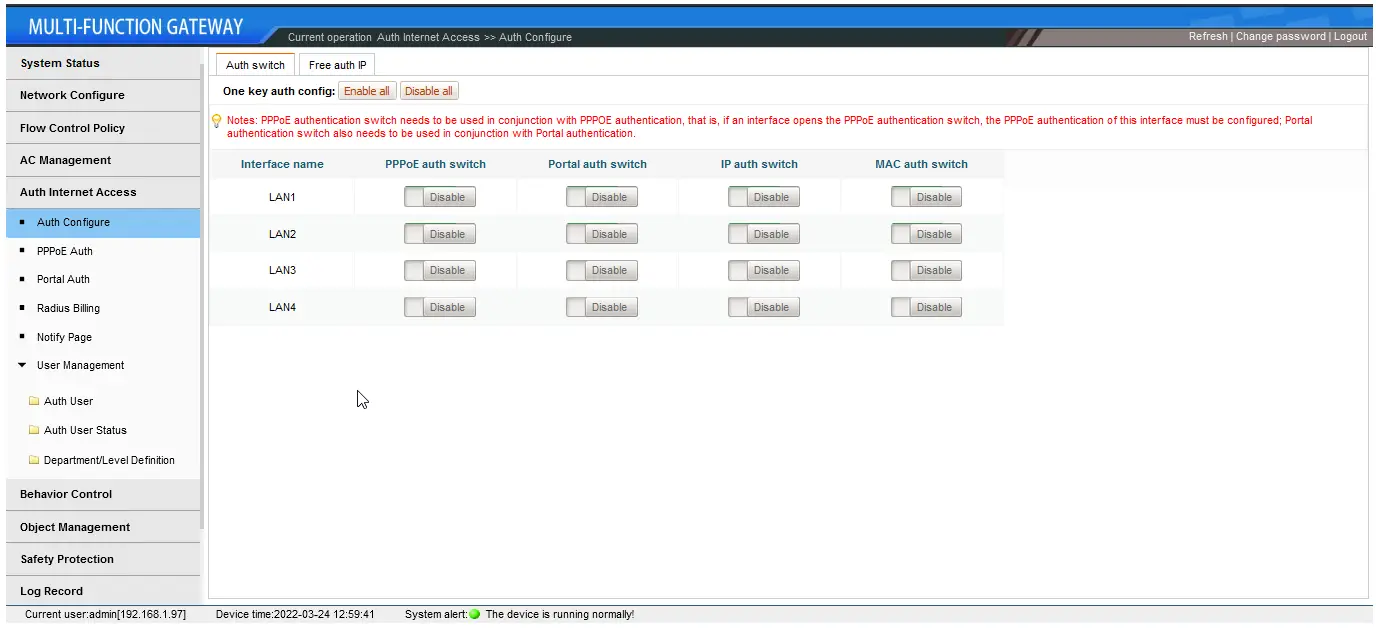Click the Refresh link
Viewport: 1376px width, 635px height.
click(x=1208, y=36)
